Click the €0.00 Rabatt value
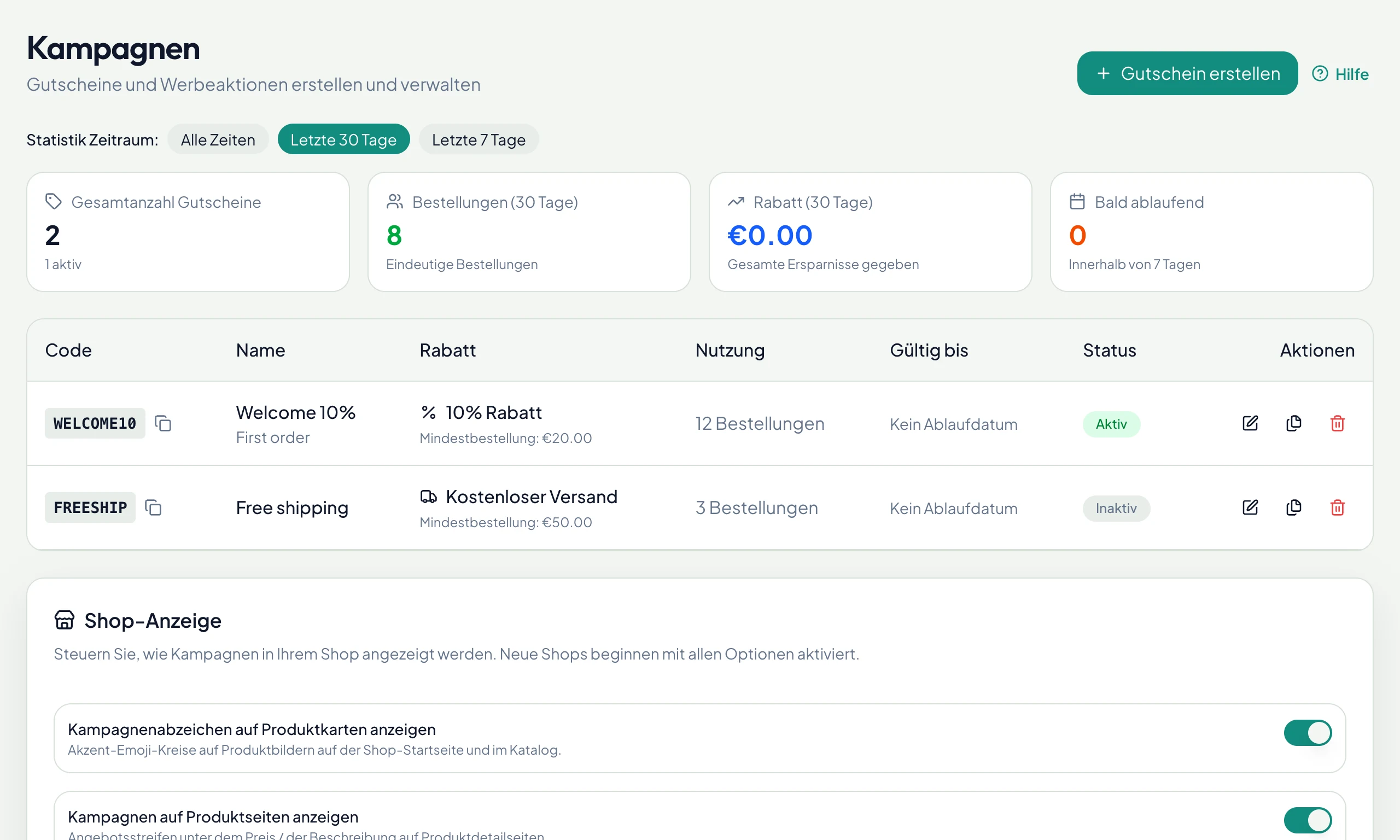 (769, 236)
